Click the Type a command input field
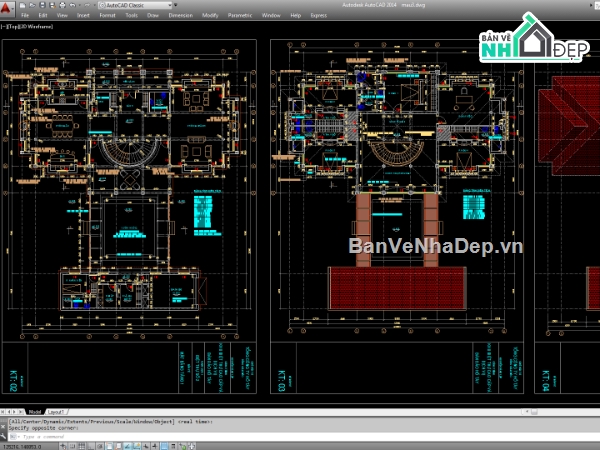This screenshot has width=600, height=450. [306, 437]
